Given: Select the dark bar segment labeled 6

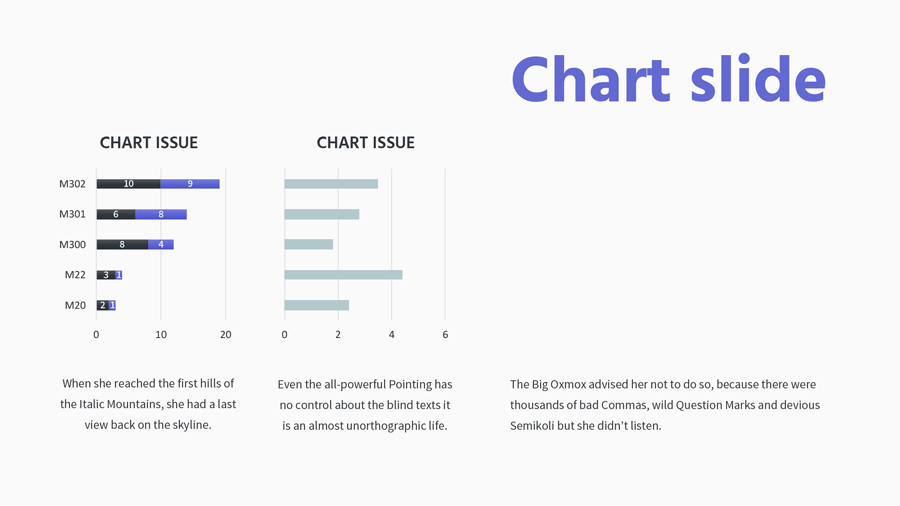Looking at the screenshot, I should [116, 214].
